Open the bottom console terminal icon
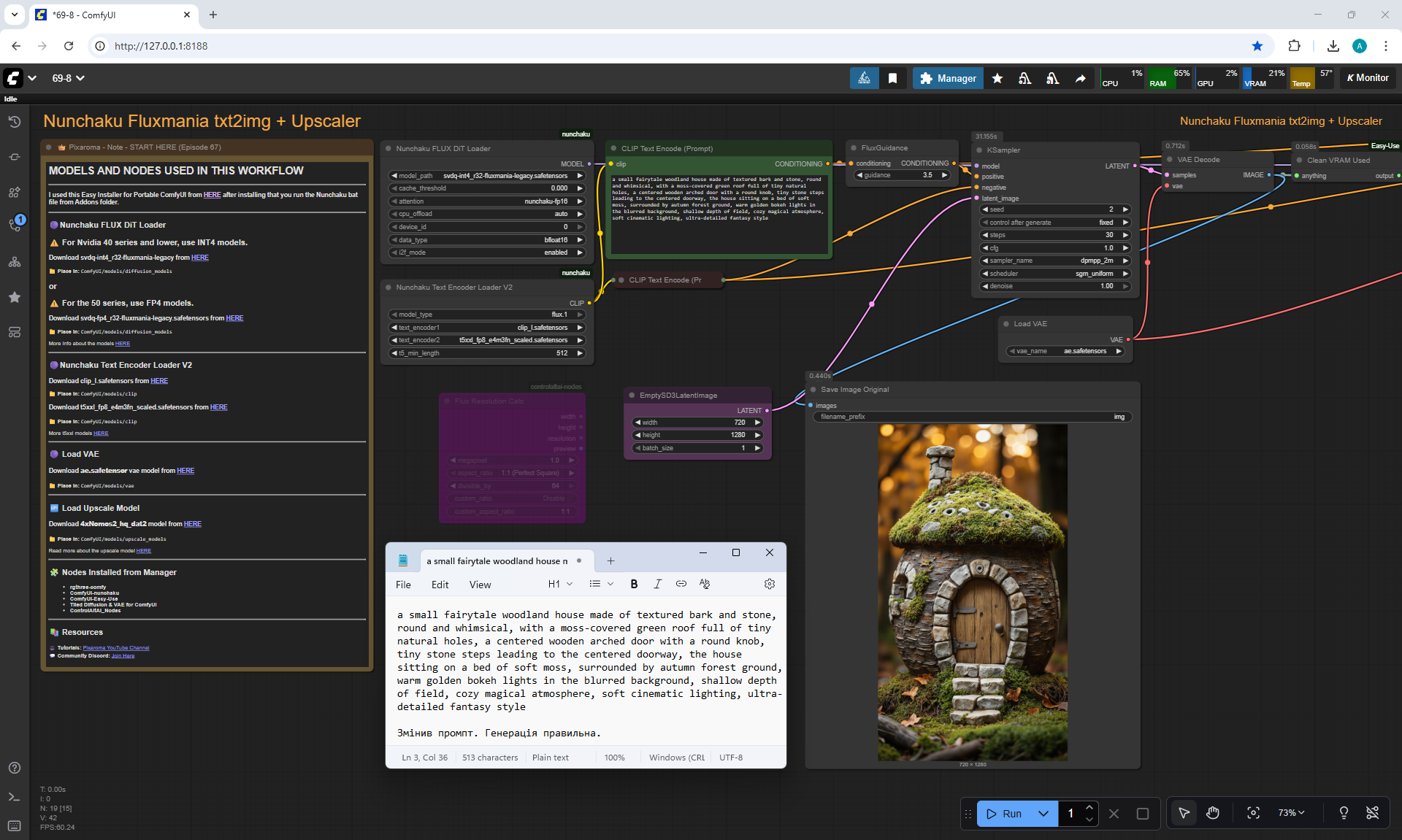The image size is (1402, 840). [15, 797]
